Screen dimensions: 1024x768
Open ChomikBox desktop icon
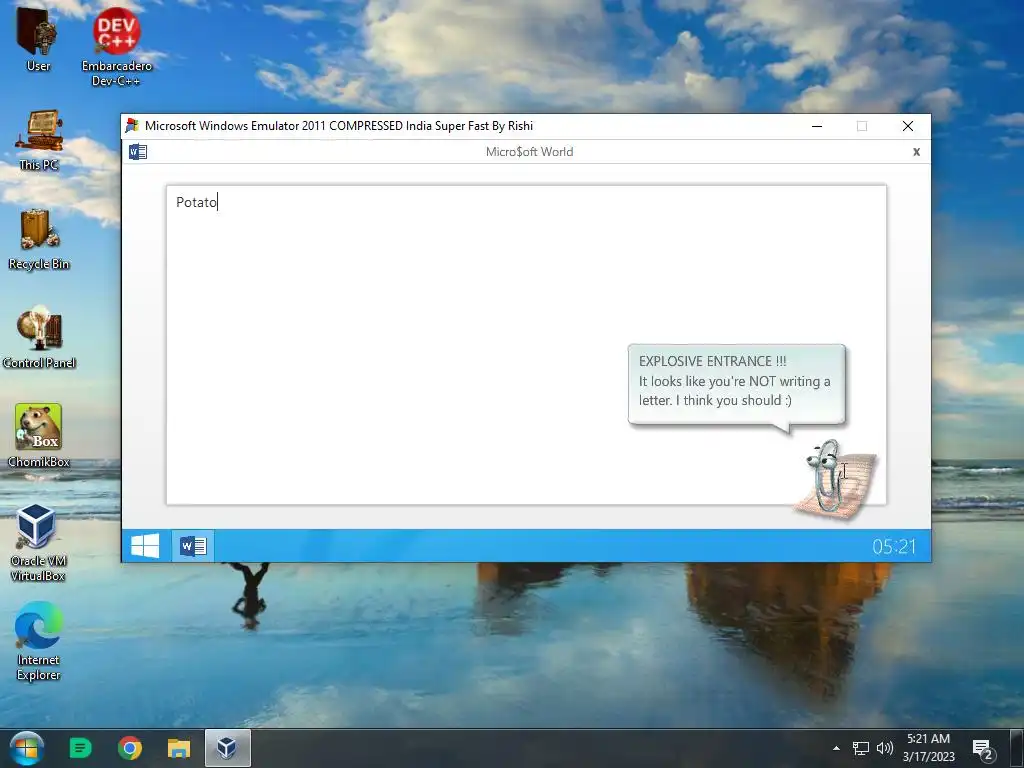point(39,435)
